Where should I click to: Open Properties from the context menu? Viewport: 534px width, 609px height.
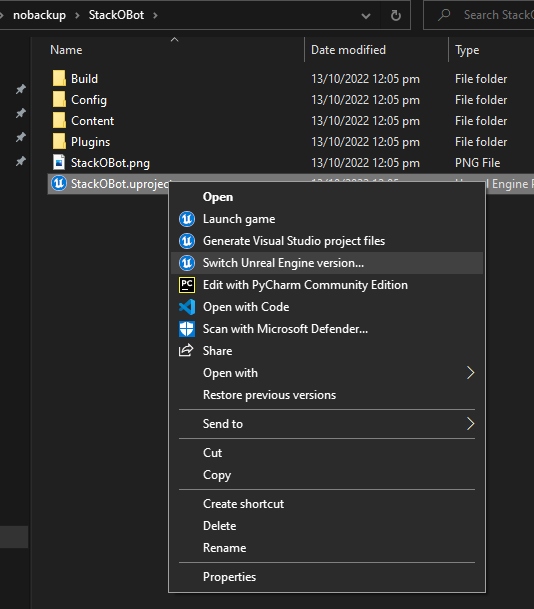pos(327,577)
